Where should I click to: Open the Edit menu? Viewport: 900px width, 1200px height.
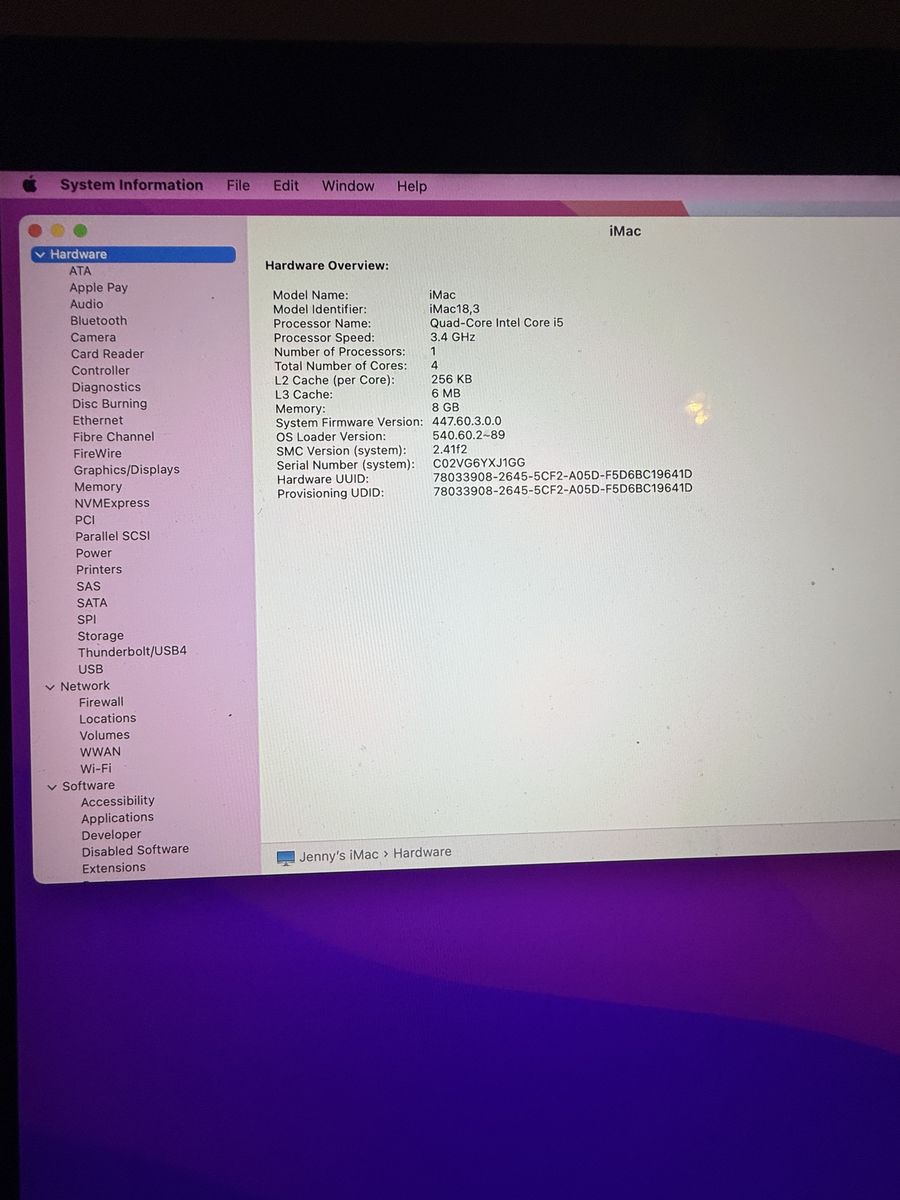coord(286,185)
